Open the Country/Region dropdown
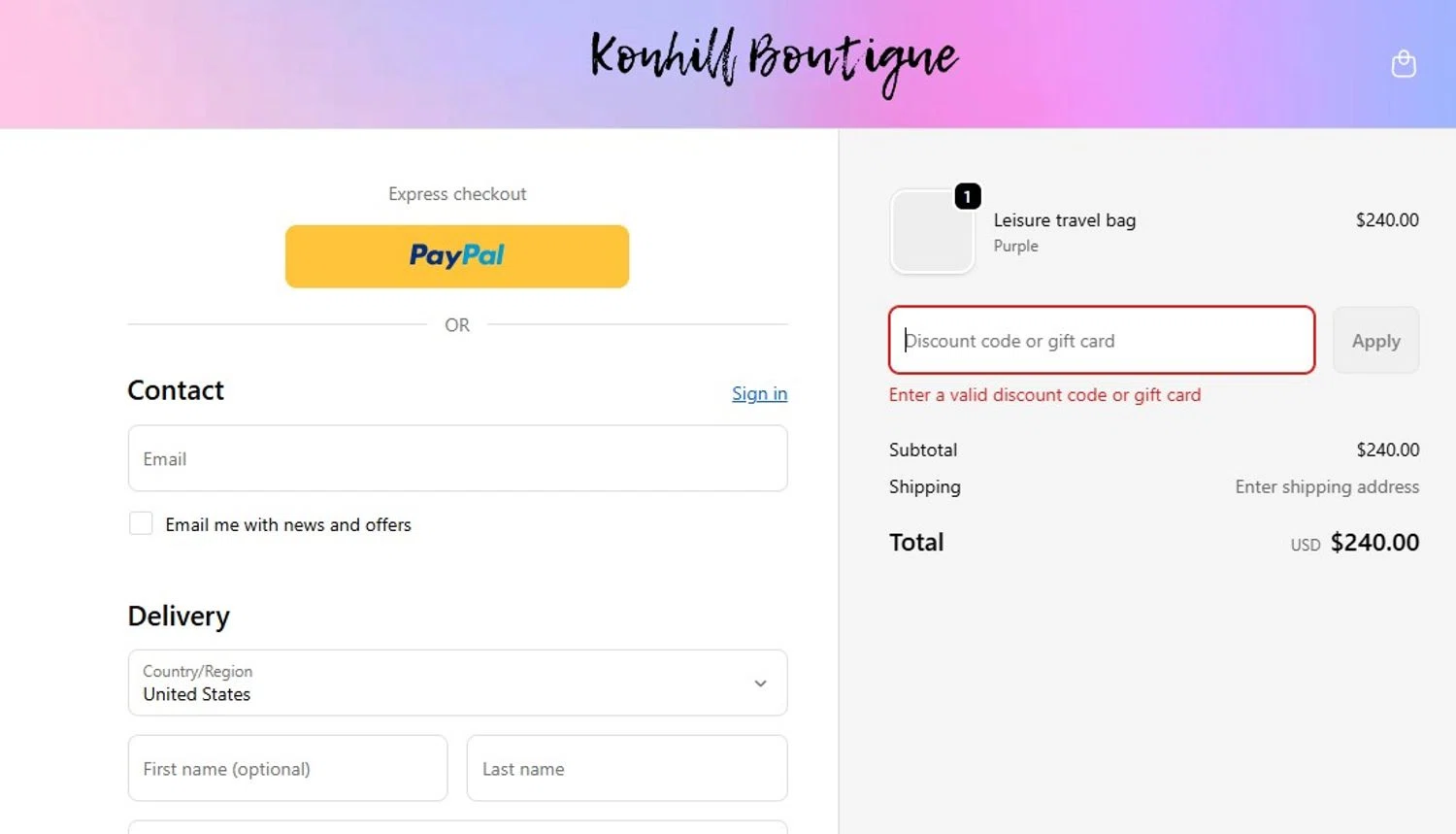The height and width of the screenshot is (834, 1456). [457, 683]
